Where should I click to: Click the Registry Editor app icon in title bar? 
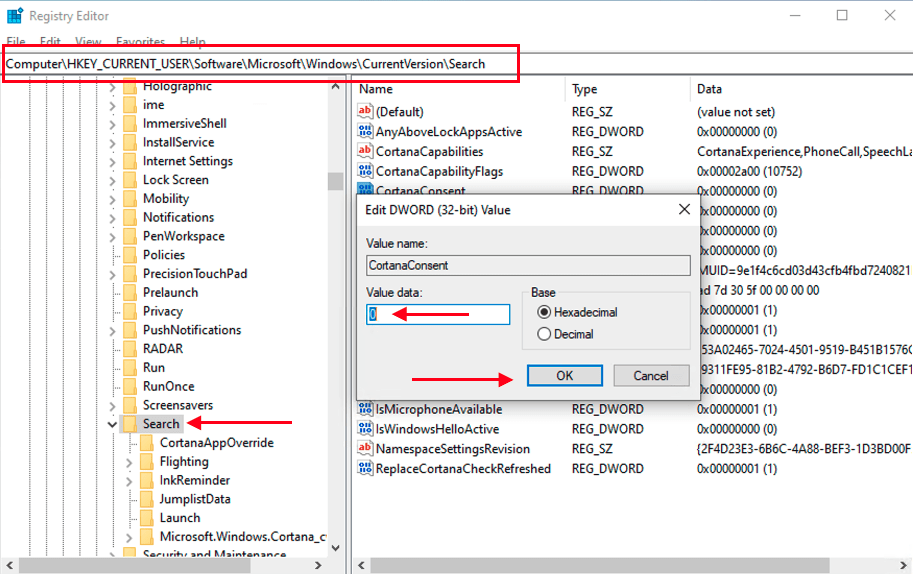14,16
